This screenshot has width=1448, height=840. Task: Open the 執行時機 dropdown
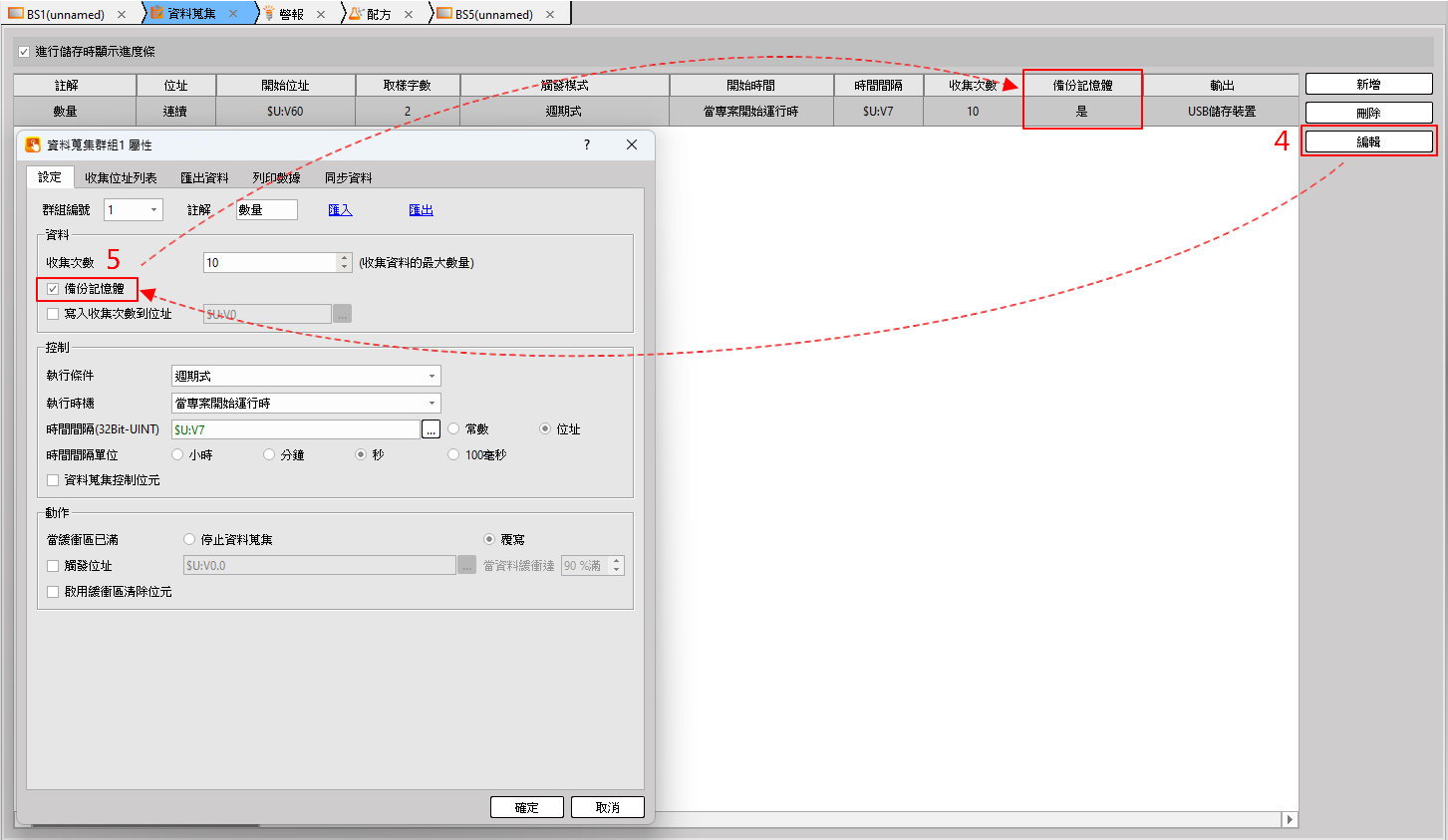coord(432,404)
